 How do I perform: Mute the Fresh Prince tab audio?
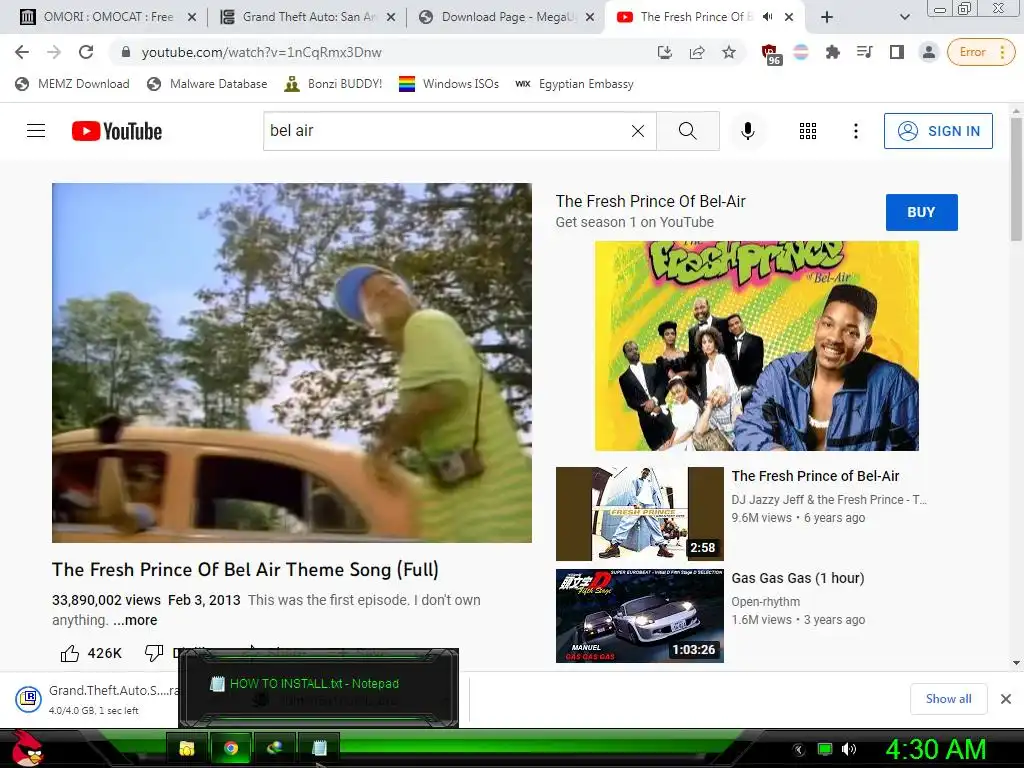click(x=767, y=17)
